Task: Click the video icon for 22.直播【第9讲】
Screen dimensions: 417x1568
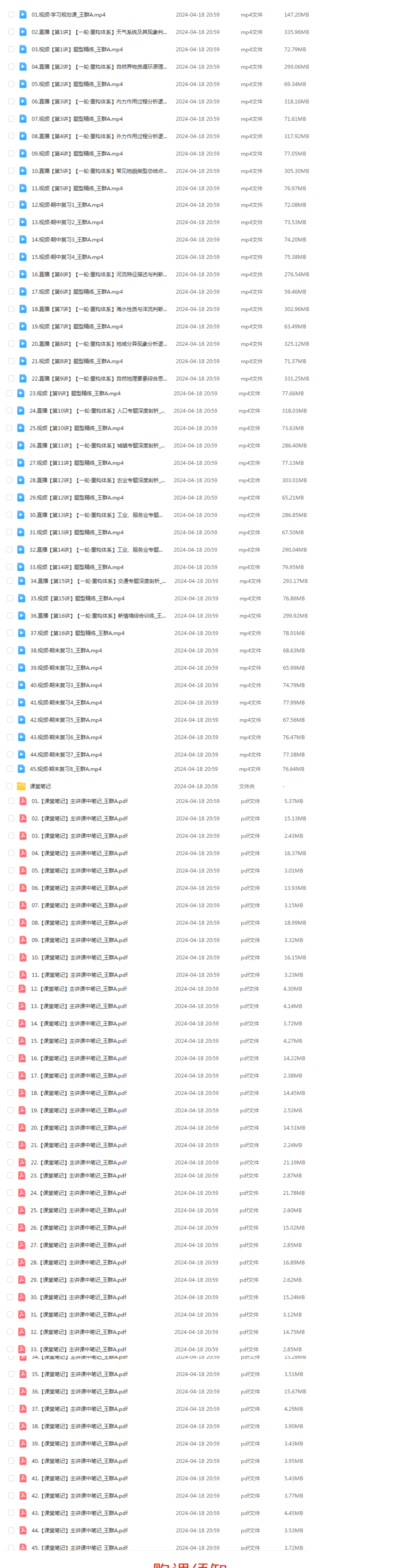Action: tap(23, 378)
